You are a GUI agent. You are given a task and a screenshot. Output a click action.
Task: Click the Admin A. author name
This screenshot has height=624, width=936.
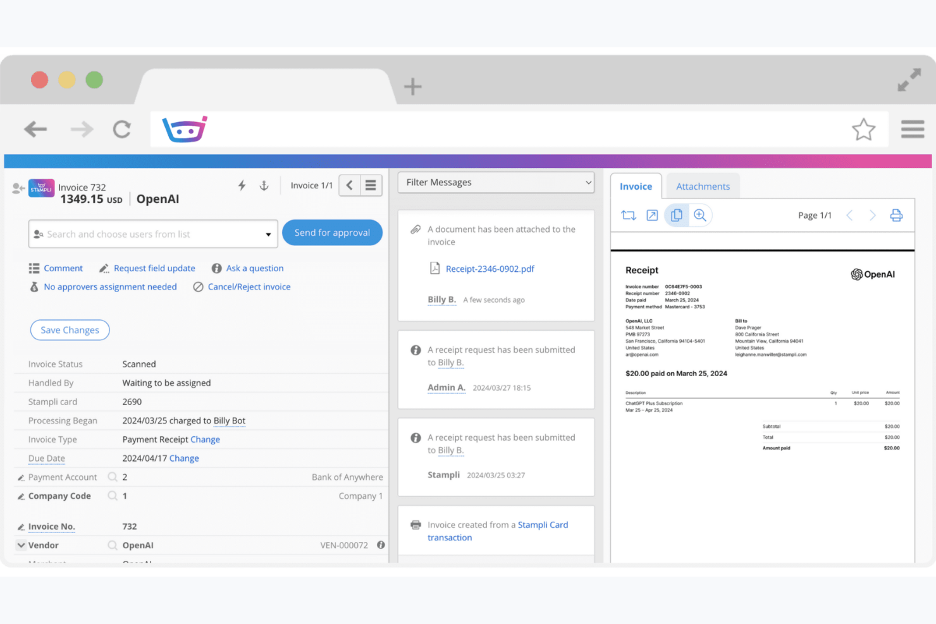coord(446,387)
